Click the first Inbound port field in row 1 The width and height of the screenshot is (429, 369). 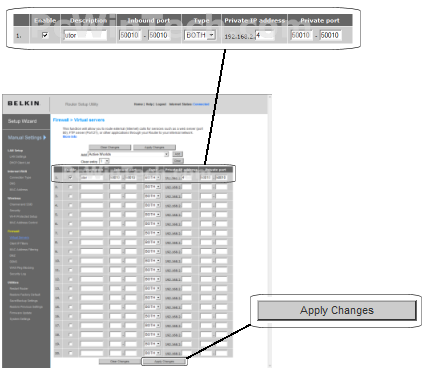coord(115,178)
